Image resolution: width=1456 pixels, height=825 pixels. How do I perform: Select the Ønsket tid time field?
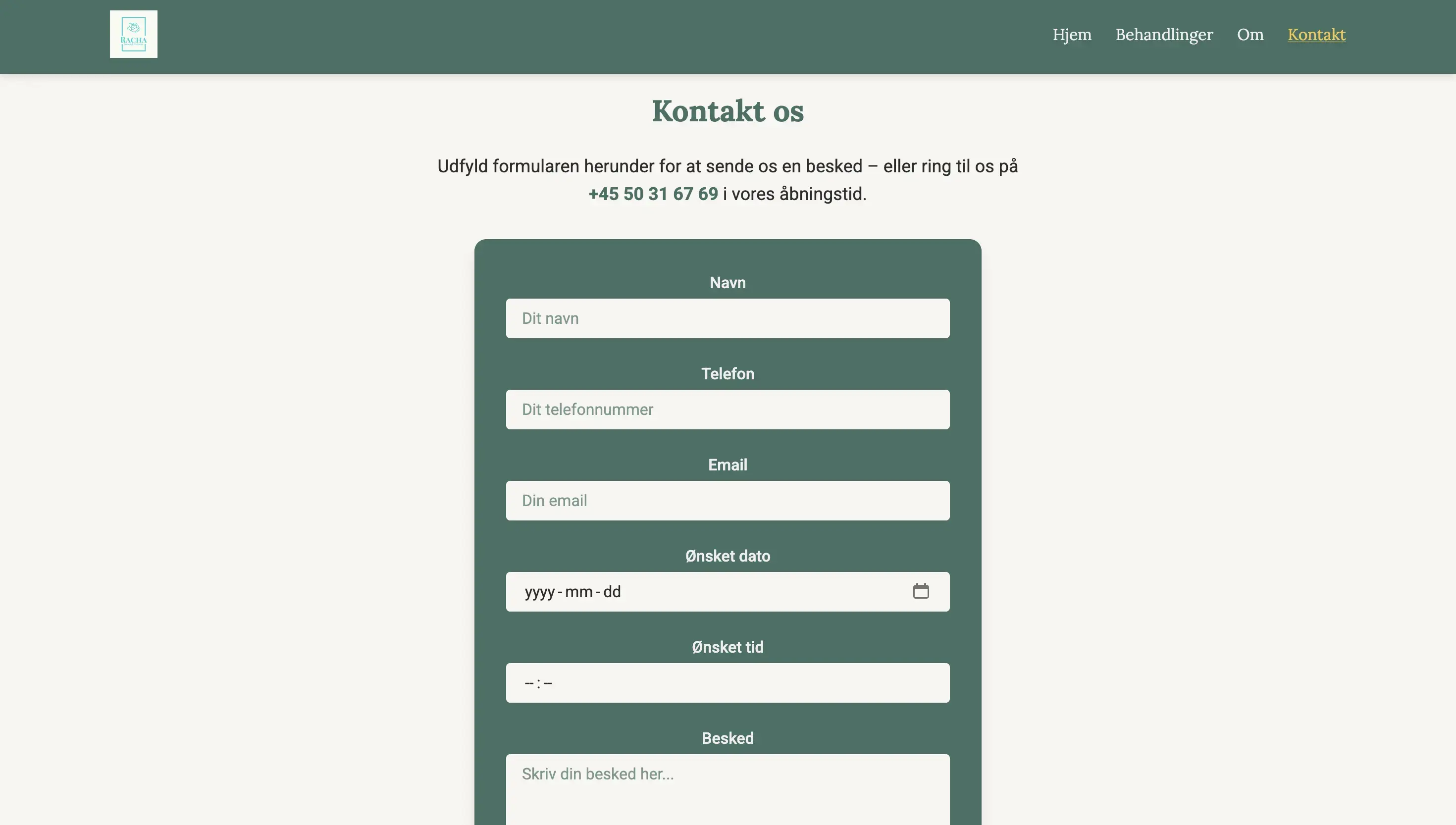click(728, 683)
